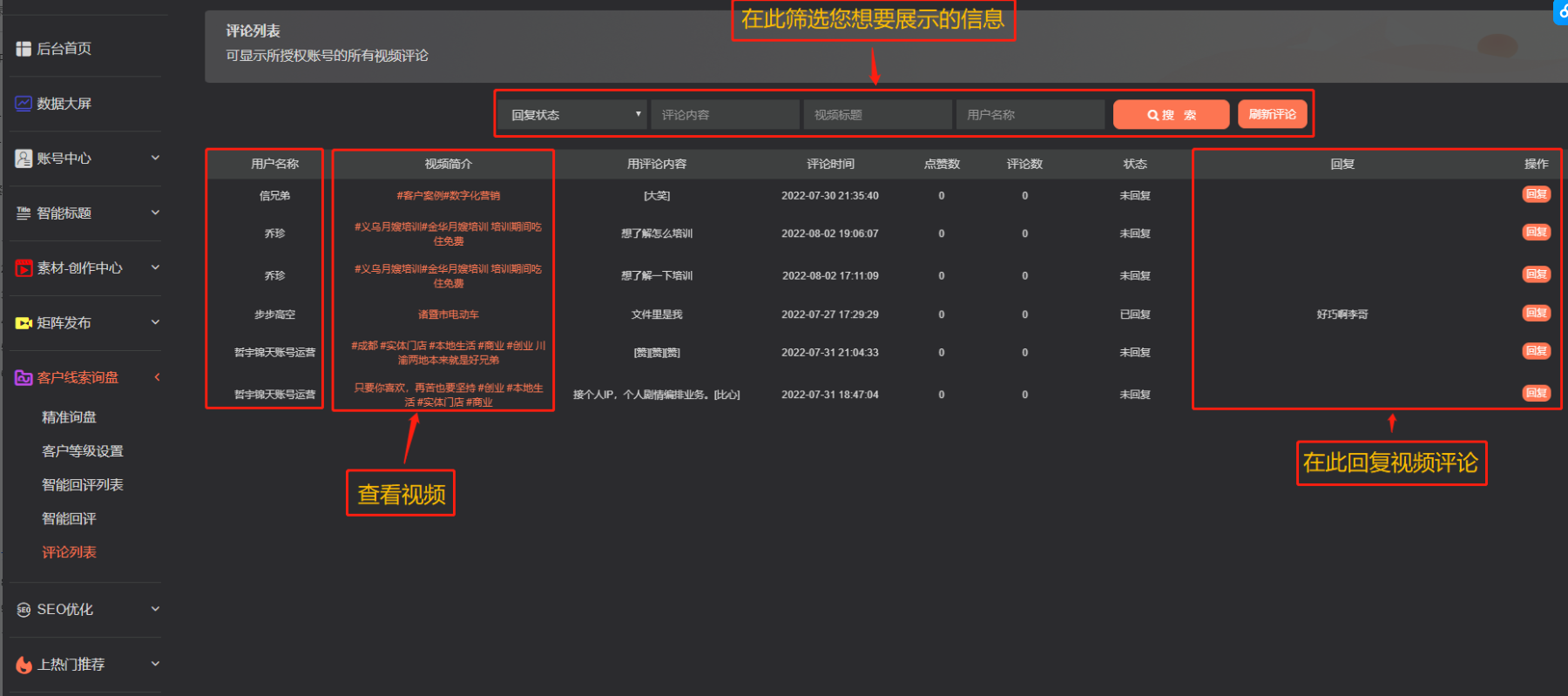Image resolution: width=1568 pixels, height=696 pixels.
Task: Click the comment 接个人IP，个人剧情编排业务
Action: (656, 395)
